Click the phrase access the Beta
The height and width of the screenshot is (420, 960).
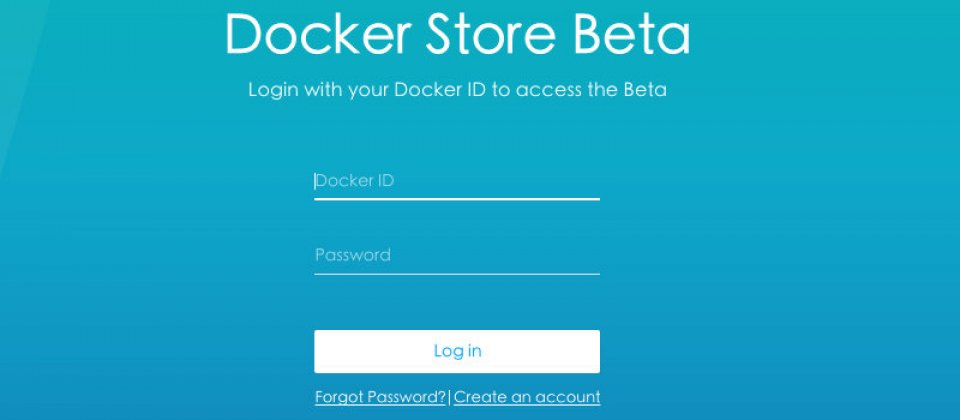tap(591, 90)
